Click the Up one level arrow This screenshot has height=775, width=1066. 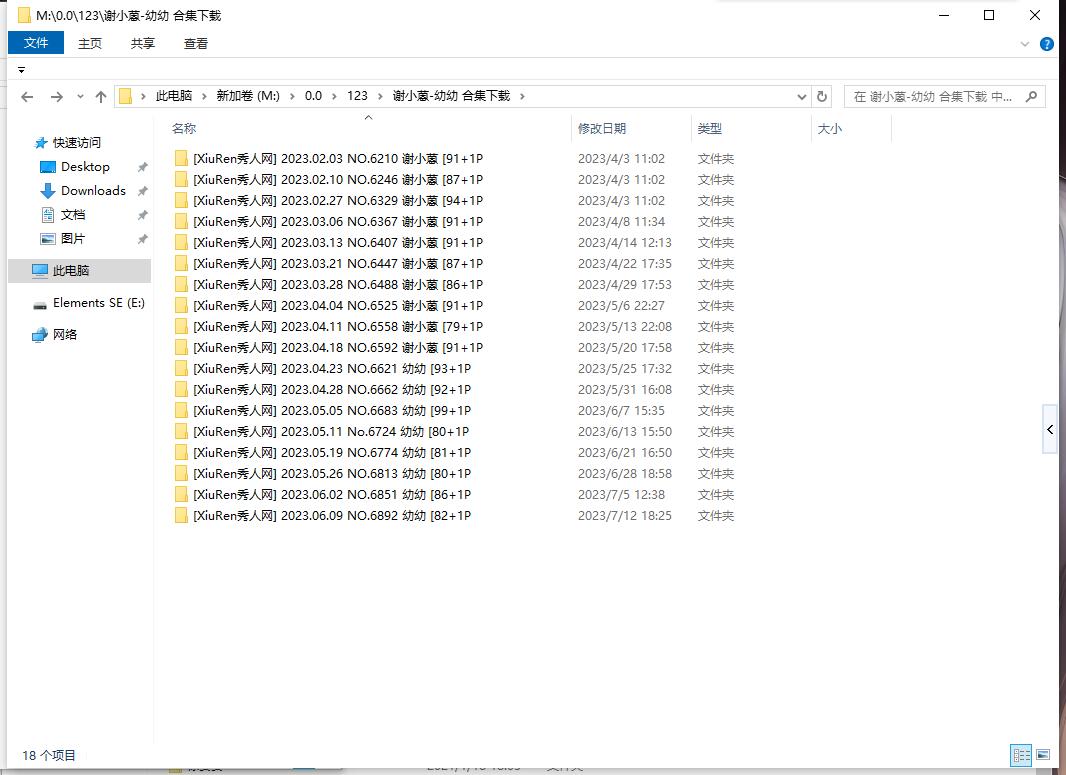(101, 97)
